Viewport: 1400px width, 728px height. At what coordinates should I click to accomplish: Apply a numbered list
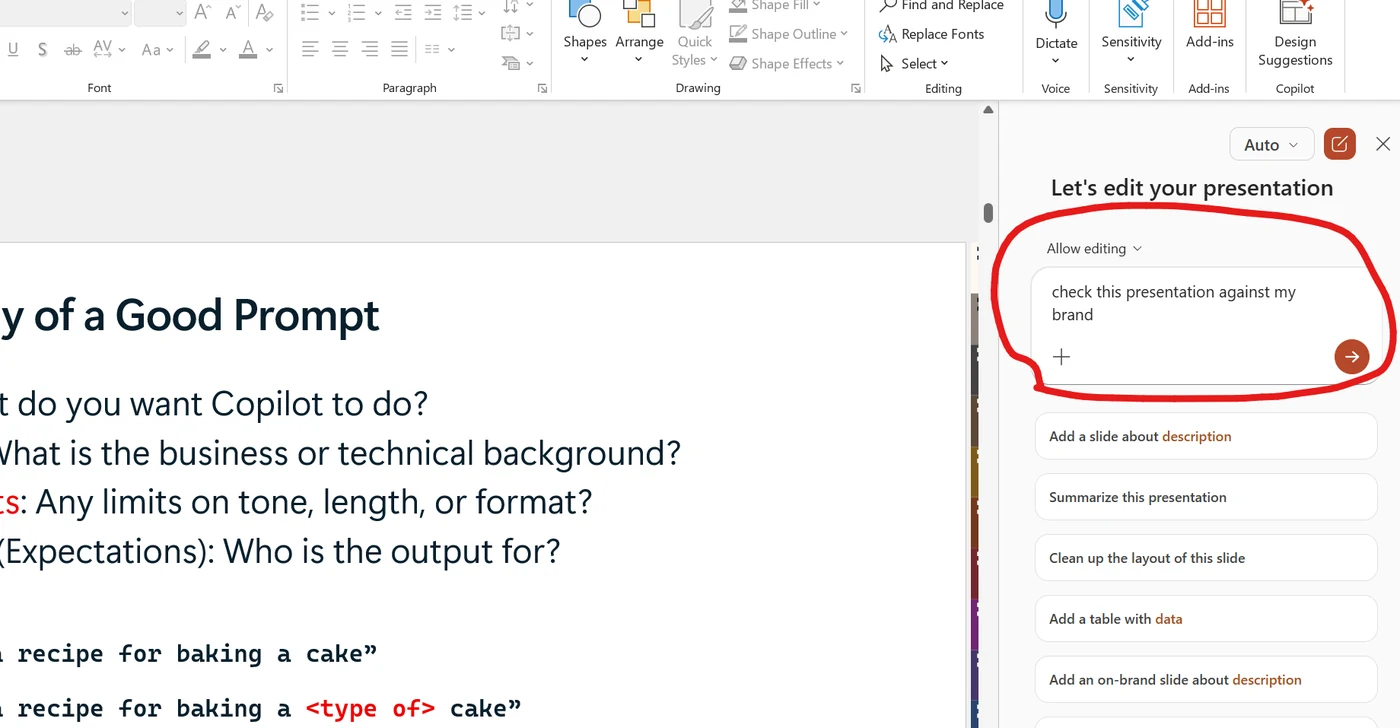click(x=356, y=13)
